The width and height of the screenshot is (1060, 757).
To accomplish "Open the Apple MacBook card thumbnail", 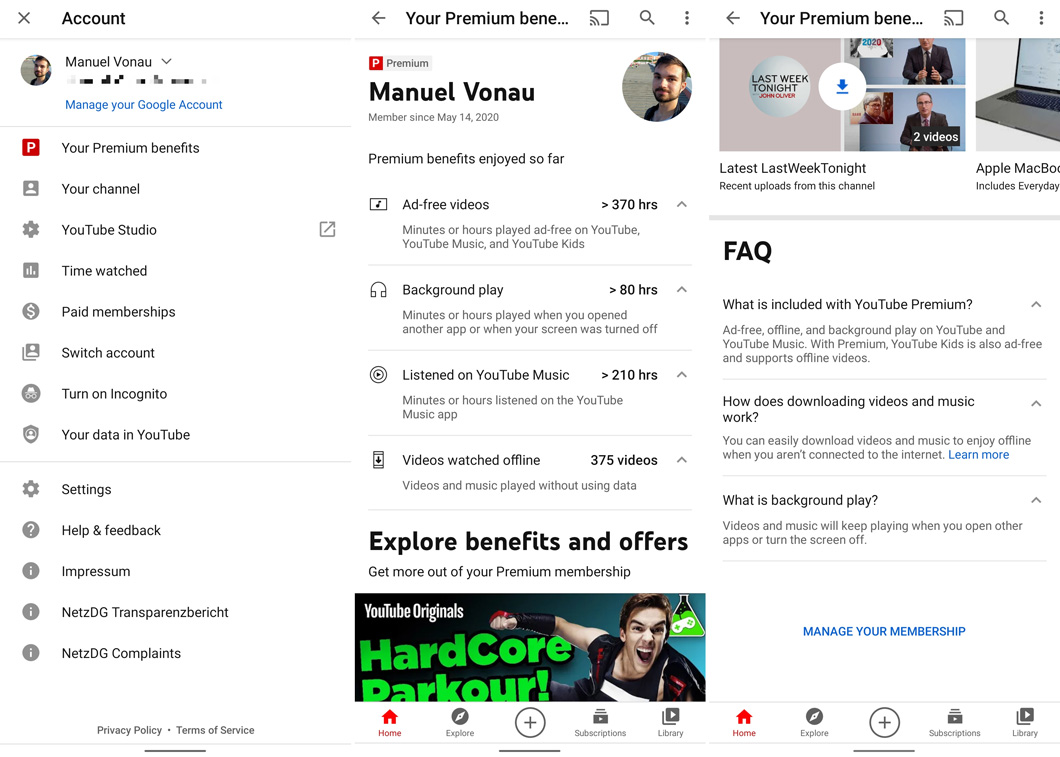I will tap(1017, 95).
